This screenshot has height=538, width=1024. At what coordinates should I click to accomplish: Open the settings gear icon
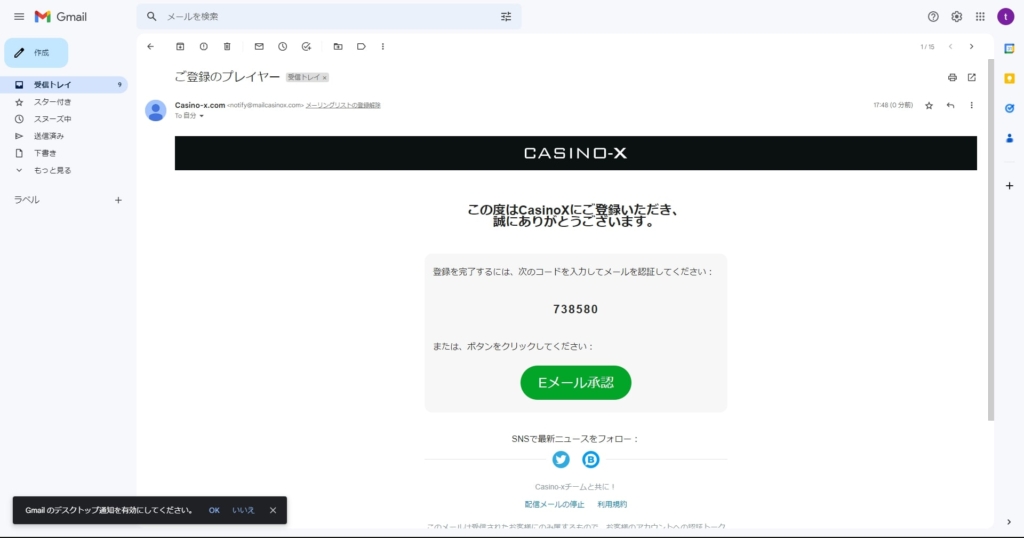[x=957, y=17]
